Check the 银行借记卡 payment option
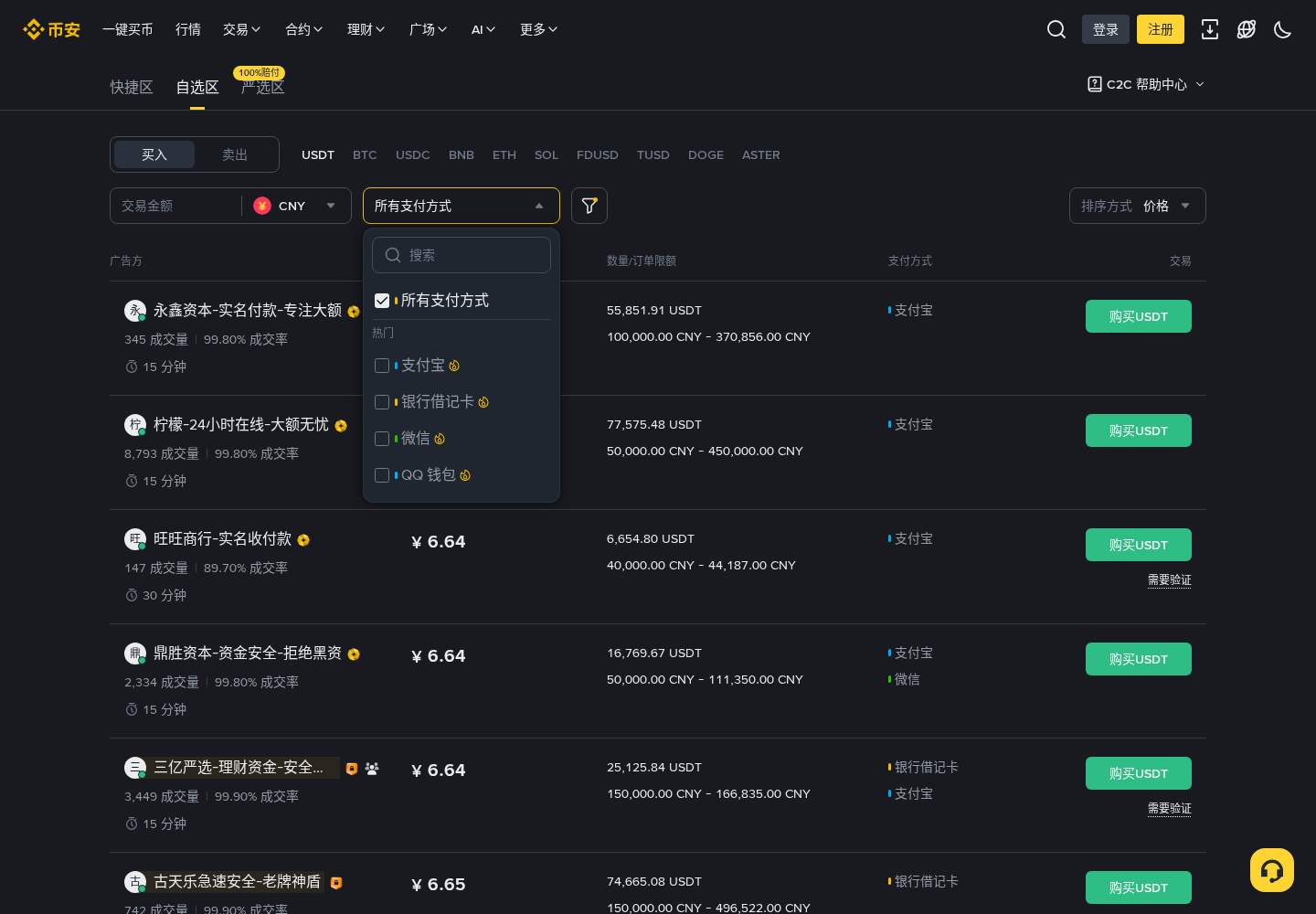Viewport: 1316px width, 914px height. pyautogui.click(x=382, y=402)
